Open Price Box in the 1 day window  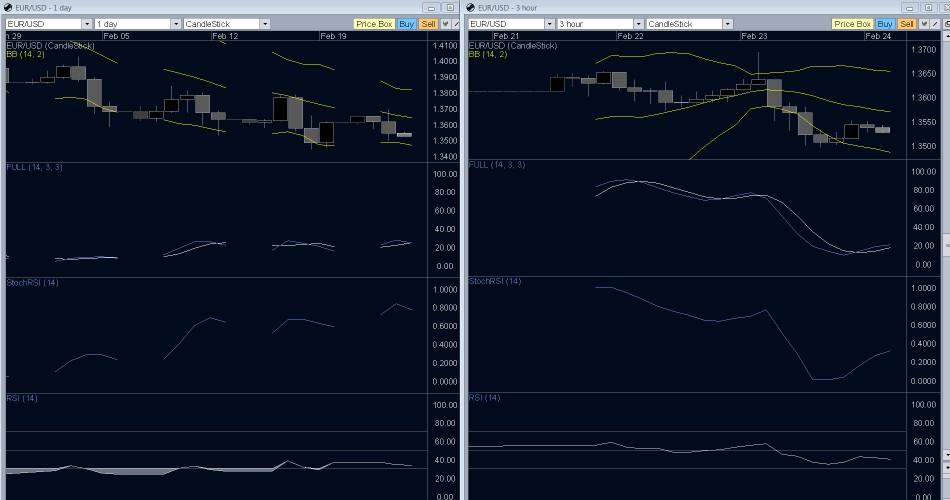(x=374, y=24)
